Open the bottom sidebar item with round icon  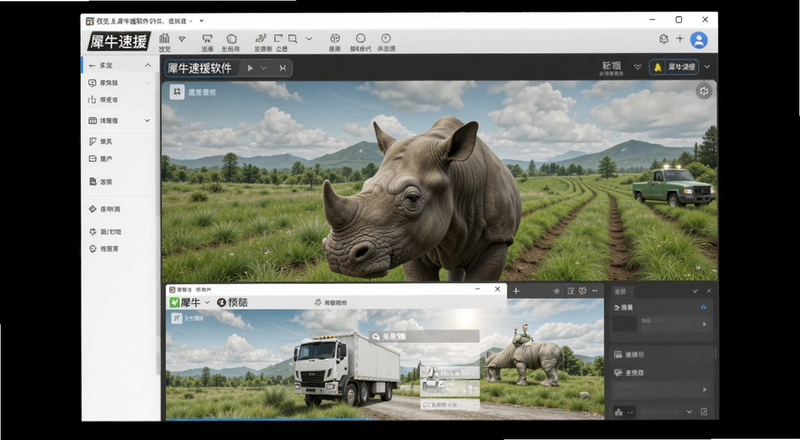click(104, 249)
